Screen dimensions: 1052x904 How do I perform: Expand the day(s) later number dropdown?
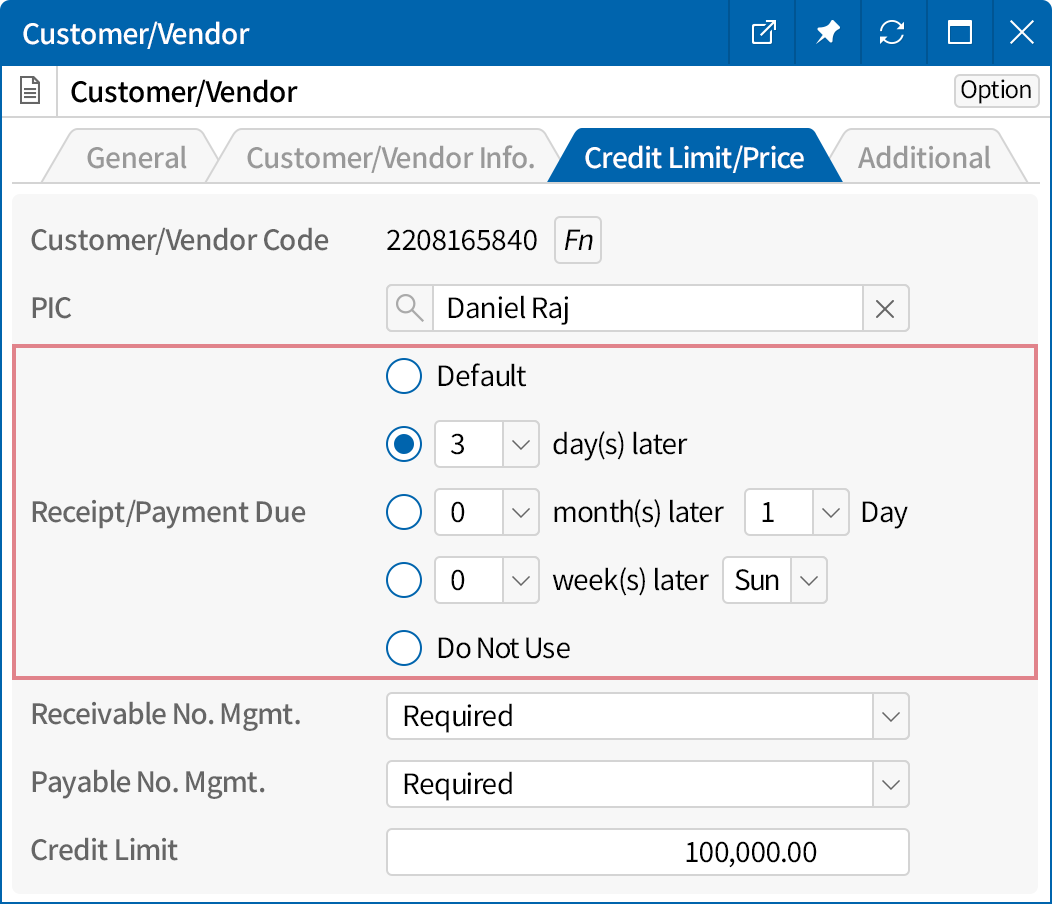point(520,445)
